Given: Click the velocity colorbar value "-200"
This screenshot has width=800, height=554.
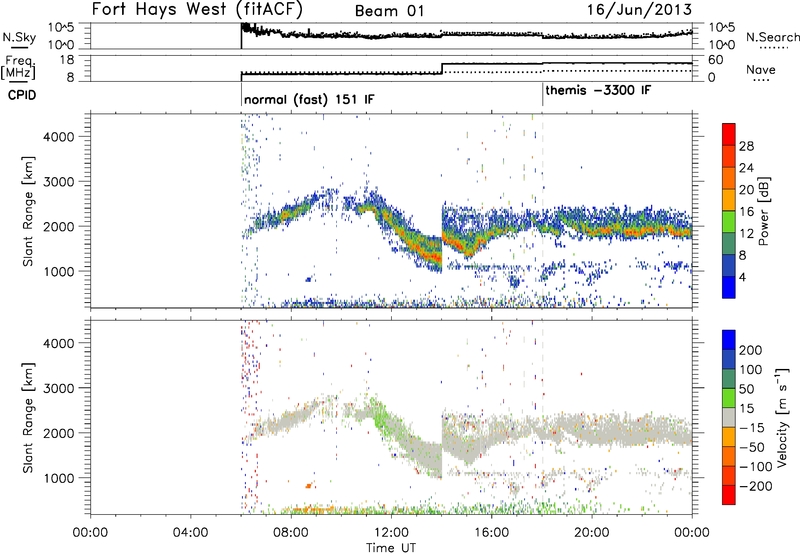Looking at the screenshot, I should point(756,486).
